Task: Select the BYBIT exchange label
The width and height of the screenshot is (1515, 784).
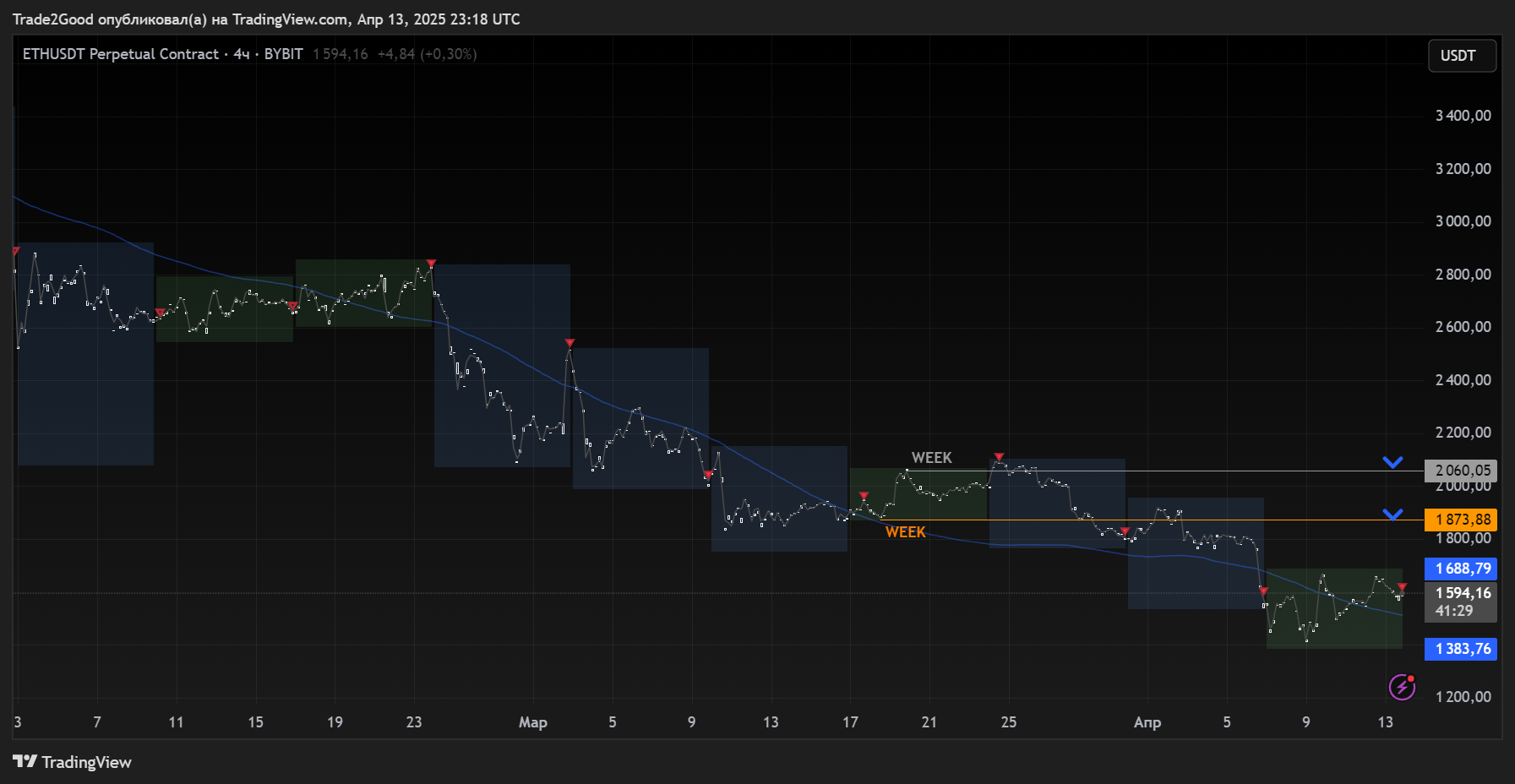Action: coord(283,54)
